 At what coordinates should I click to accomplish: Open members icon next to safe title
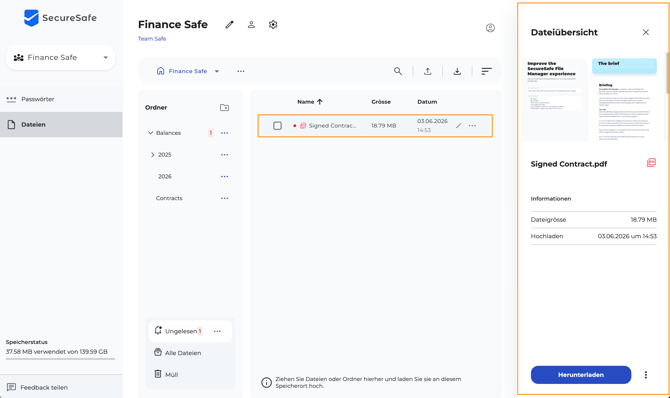251,25
